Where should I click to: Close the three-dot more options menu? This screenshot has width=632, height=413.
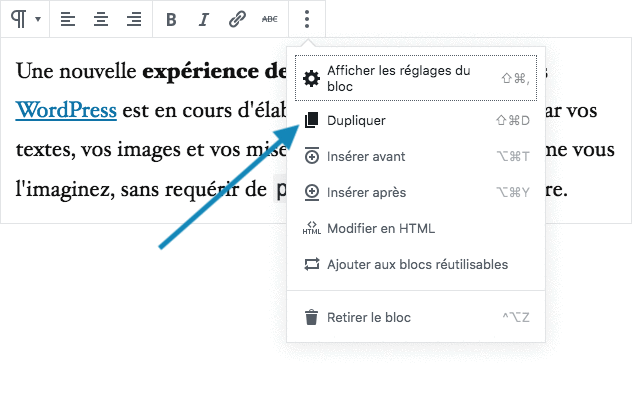(x=308, y=19)
